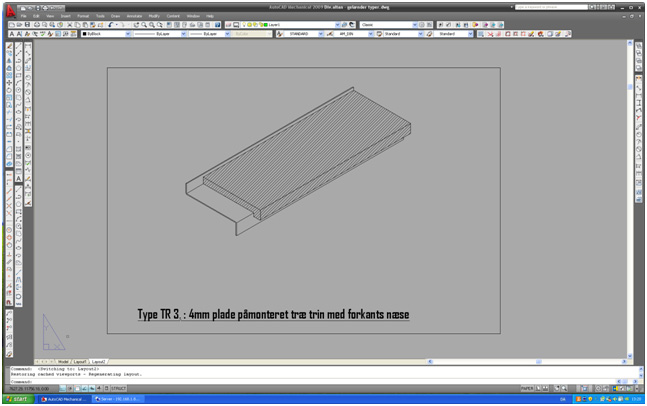Click the Pan hand icon
The image size is (647, 406).
(x=136, y=25)
